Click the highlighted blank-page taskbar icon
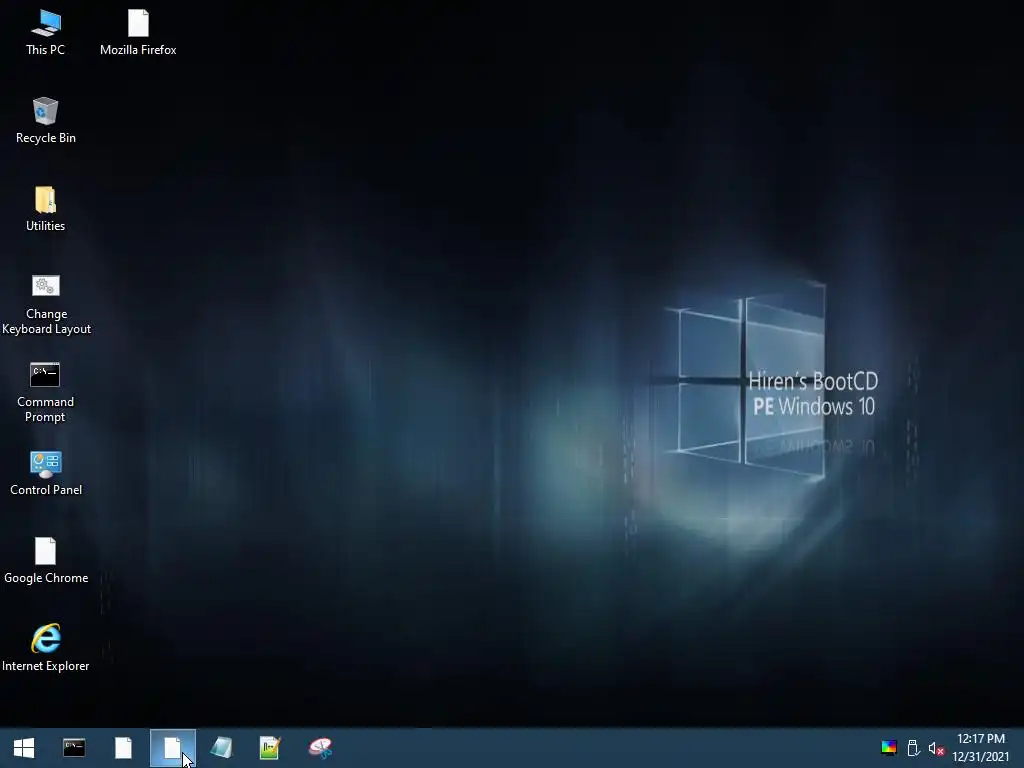The width and height of the screenshot is (1024, 768). 172,748
